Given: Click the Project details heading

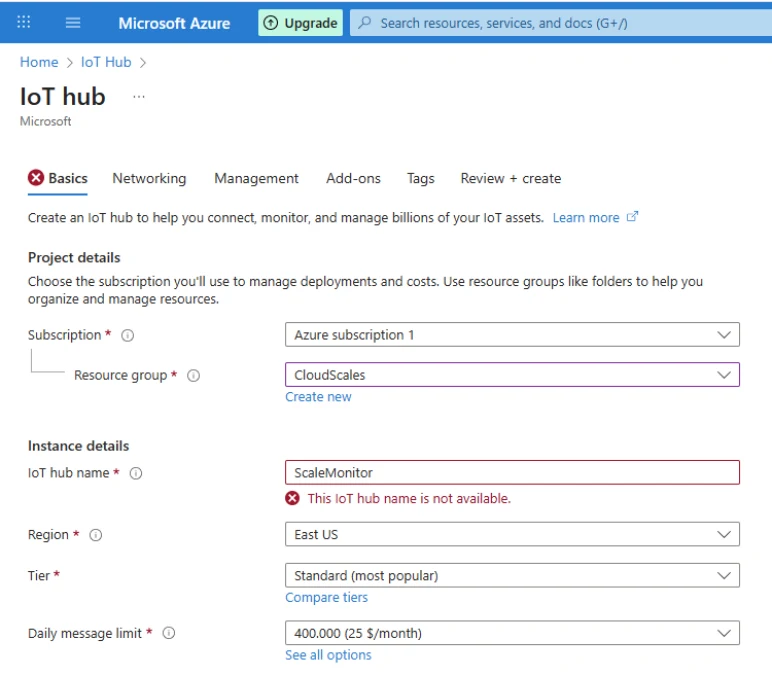Looking at the screenshot, I should (74, 258).
